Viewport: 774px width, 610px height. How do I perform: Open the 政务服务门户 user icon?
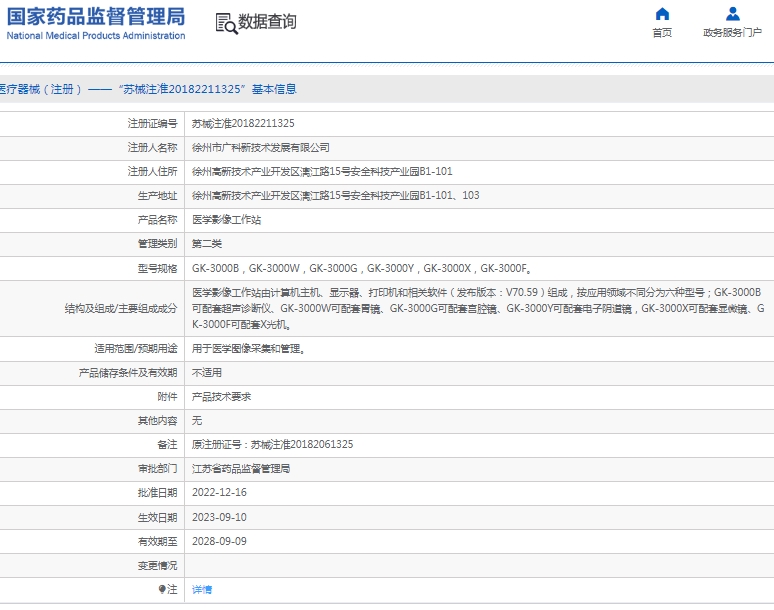pos(733,14)
